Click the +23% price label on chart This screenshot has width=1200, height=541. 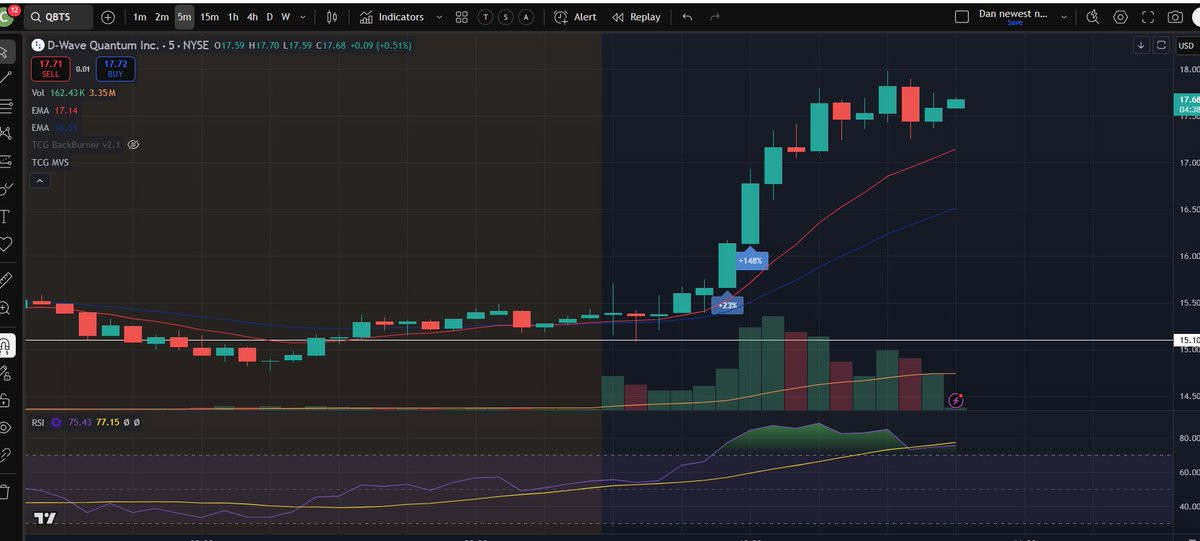727,305
